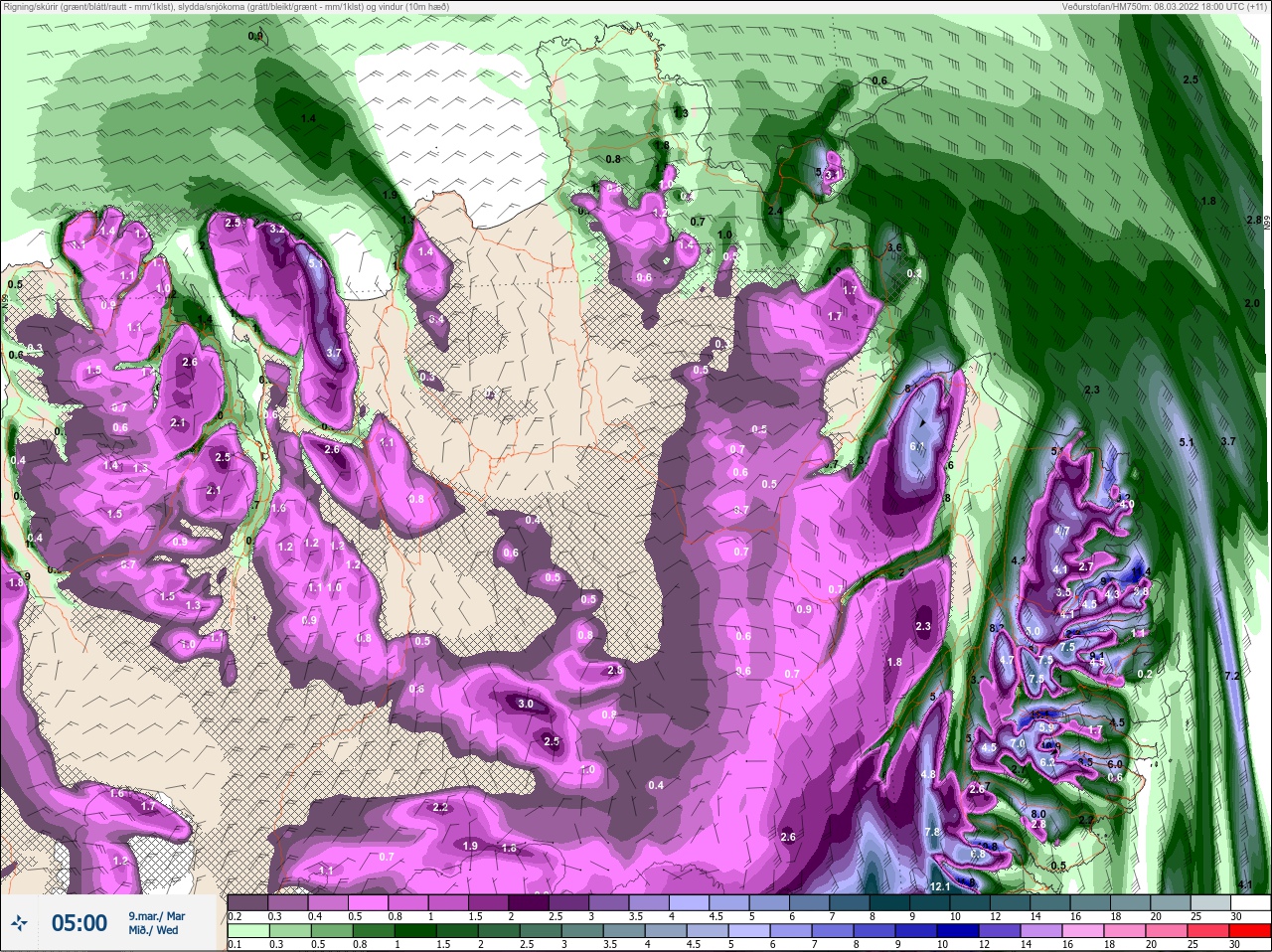Select the 0.8 swatch in the snow scale
Image resolution: width=1272 pixels, height=952 pixels.
pyautogui.click(x=408, y=903)
